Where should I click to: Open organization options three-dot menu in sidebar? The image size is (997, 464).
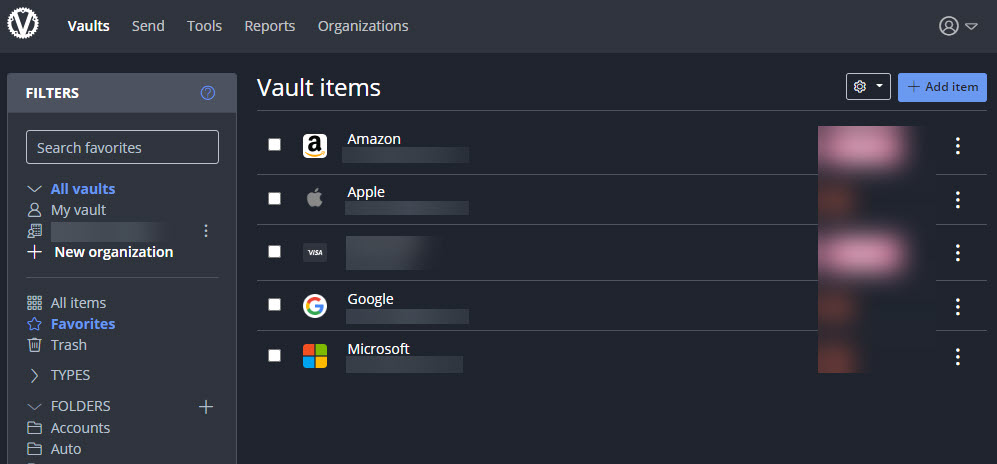205,231
